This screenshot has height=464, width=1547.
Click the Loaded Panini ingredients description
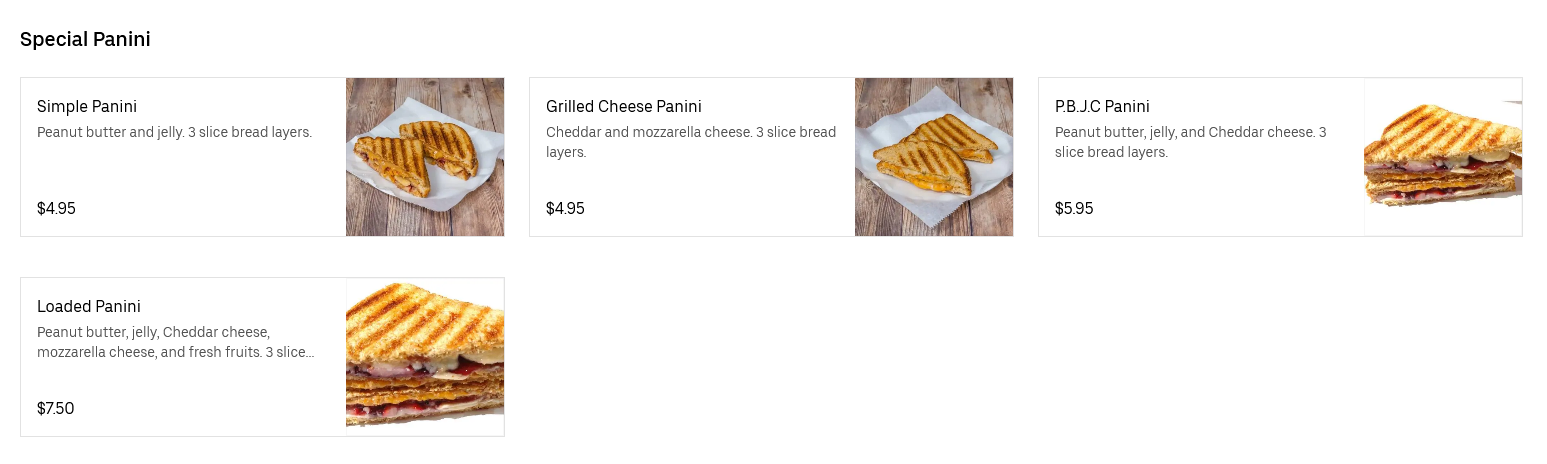[176, 342]
